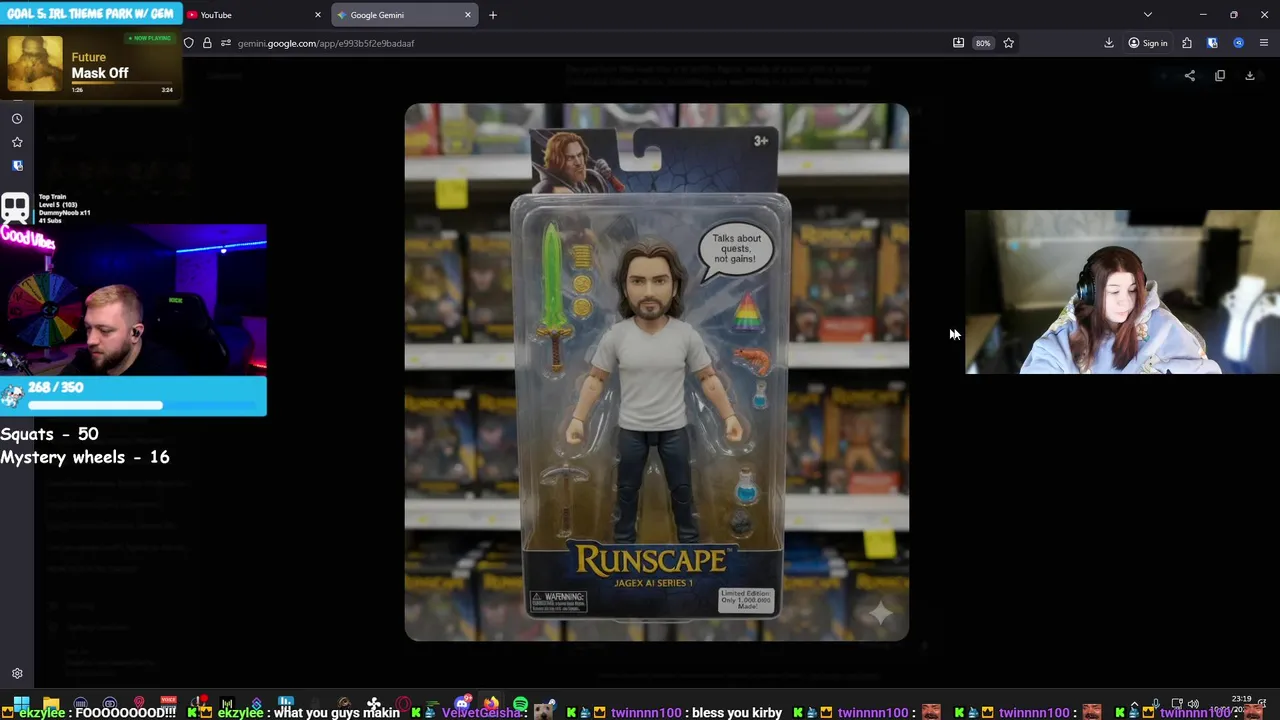Open Spotify from the taskbar
Screen dimensions: 1280x720
[x=520, y=705]
